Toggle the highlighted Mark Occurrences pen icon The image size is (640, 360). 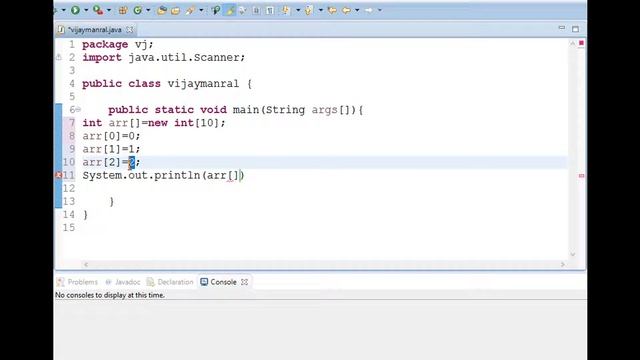pyautogui.click(x=230, y=10)
